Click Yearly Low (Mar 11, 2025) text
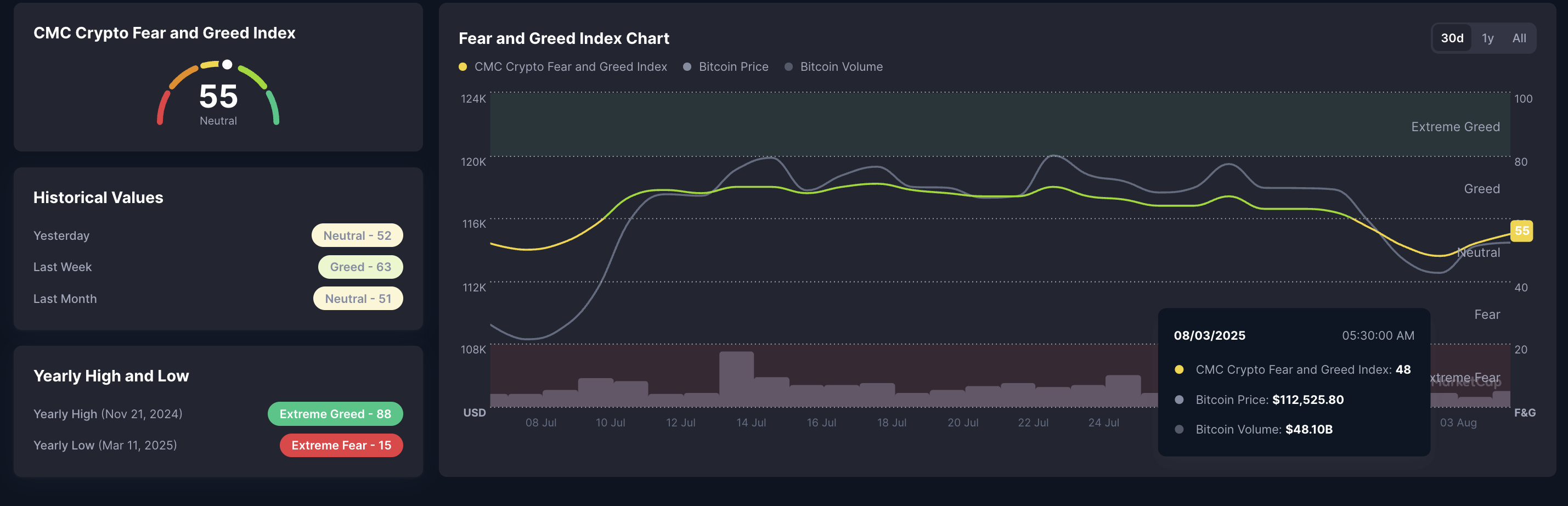This screenshot has width=1568, height=506. (x=105, y=446)
